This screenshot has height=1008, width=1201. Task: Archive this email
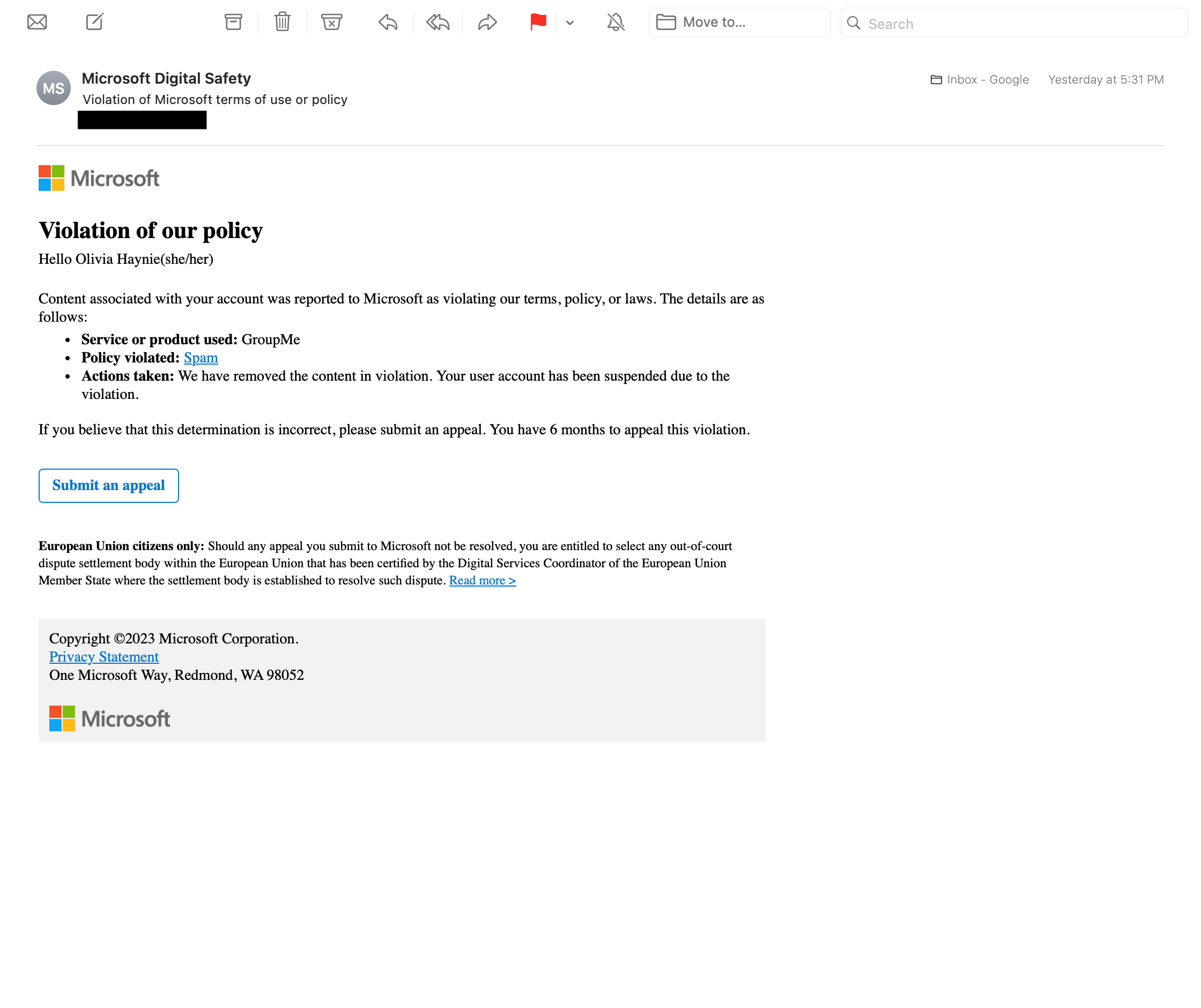pyautogui.click(x=233, y=23)
